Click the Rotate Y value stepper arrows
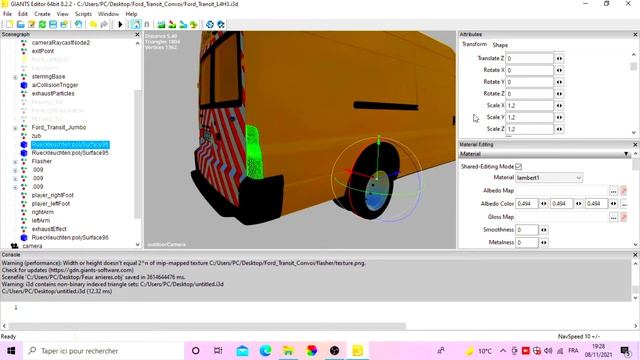The height and width of the screenshot is (360, 640). click(559, 82)
